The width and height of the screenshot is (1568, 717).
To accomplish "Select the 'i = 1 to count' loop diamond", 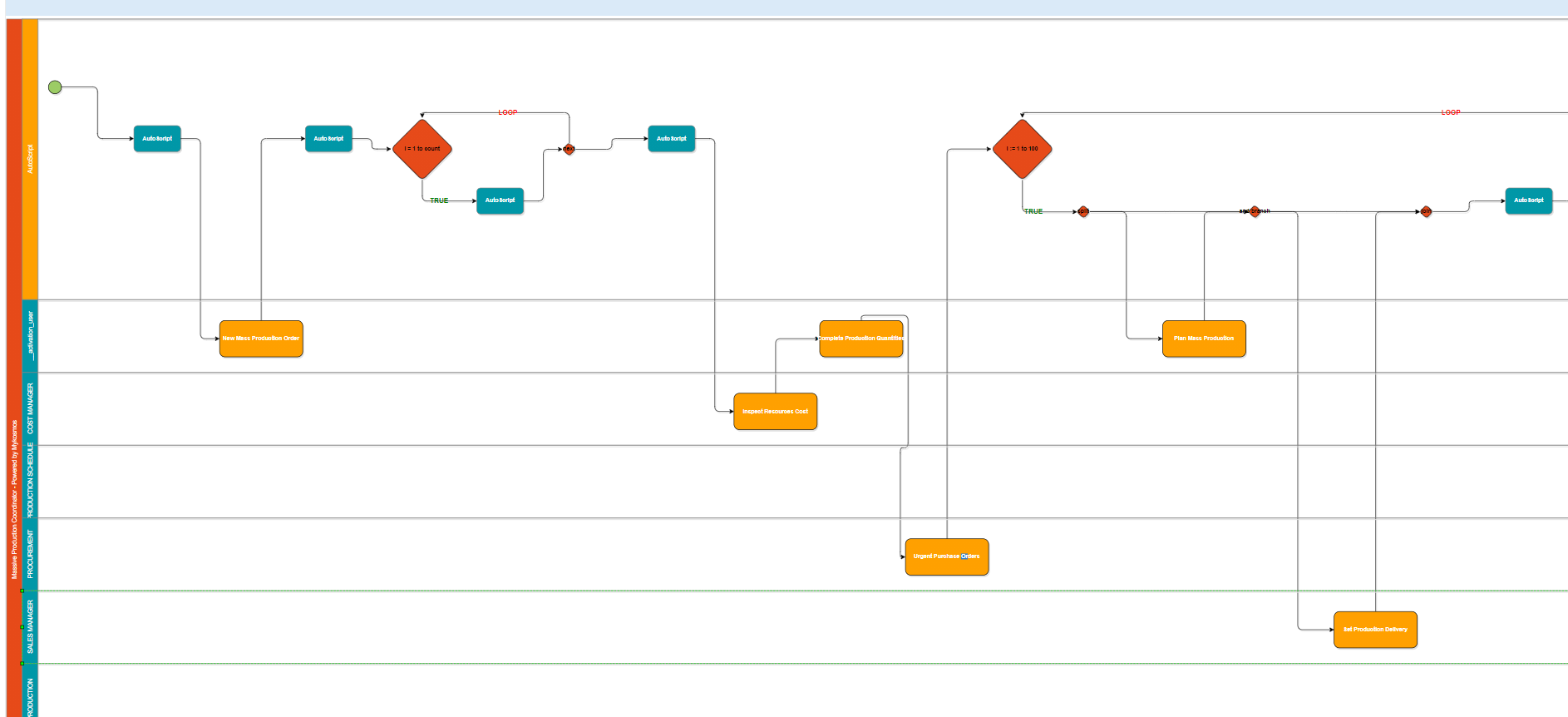I will 422,149.
